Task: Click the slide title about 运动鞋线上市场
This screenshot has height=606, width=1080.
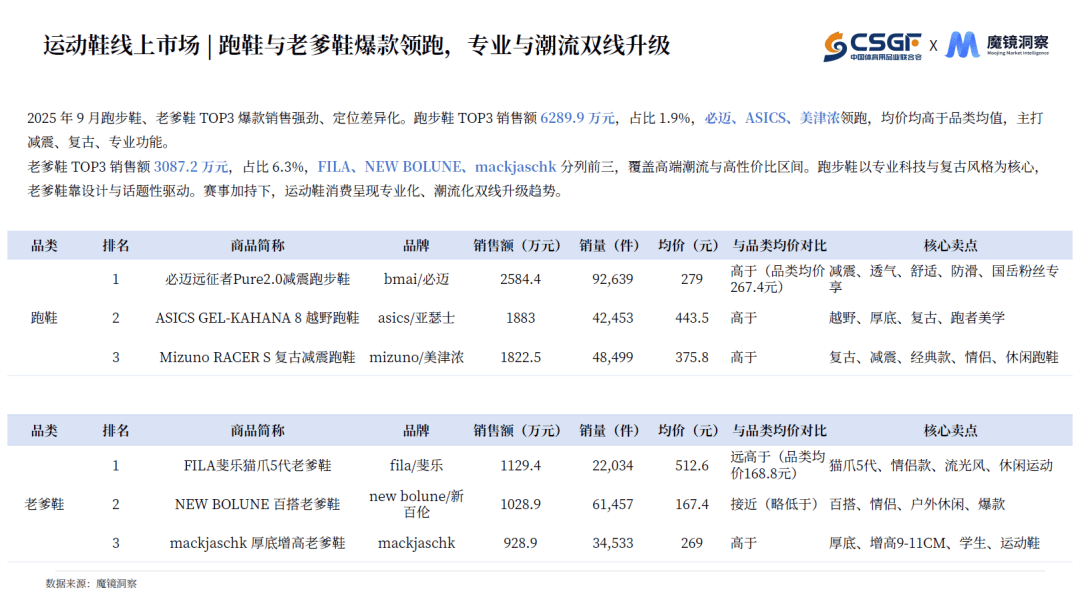Action: (356, 45)
